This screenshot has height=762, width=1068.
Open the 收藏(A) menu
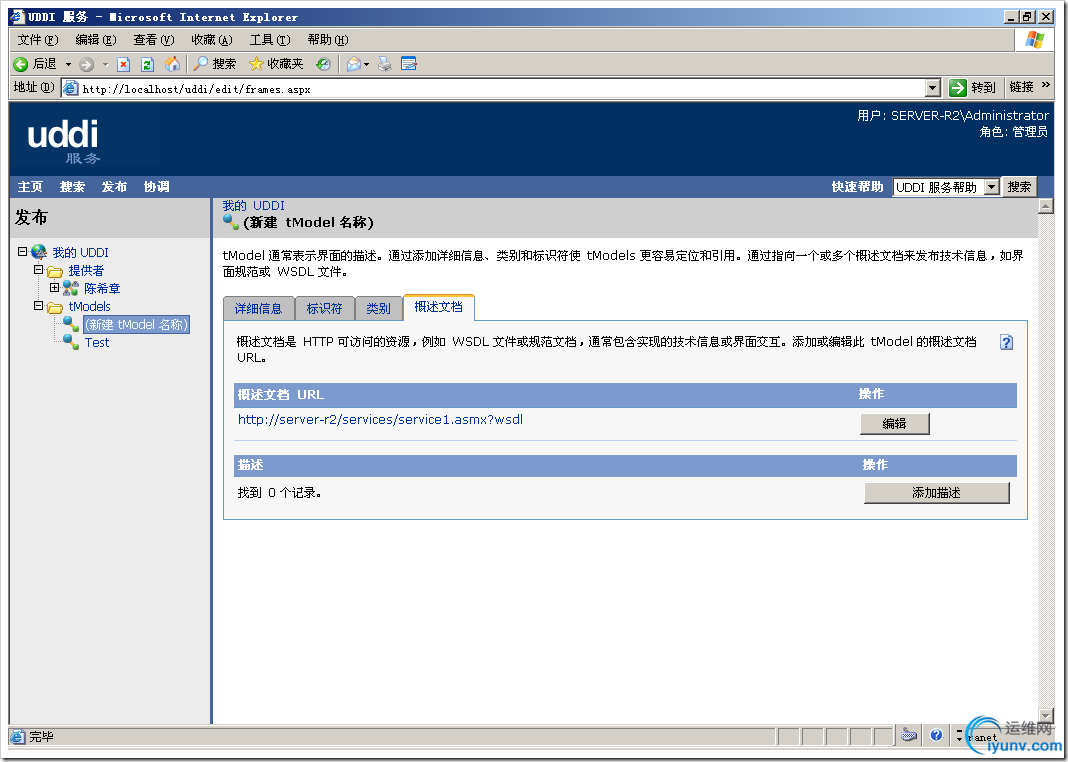click(211, 39)
